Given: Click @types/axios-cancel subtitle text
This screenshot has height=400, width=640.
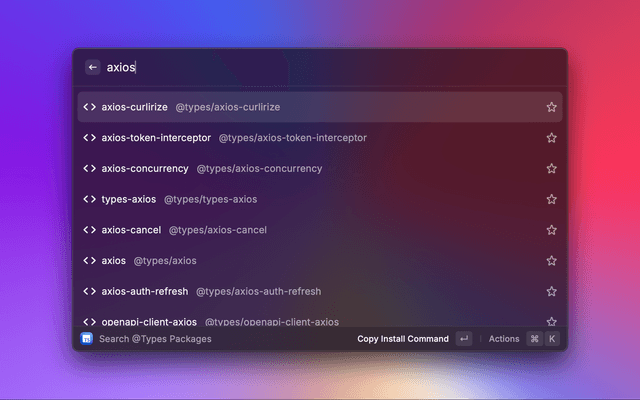Looking at the screenshot, I should pyautogui.click(x=218, y=230).
